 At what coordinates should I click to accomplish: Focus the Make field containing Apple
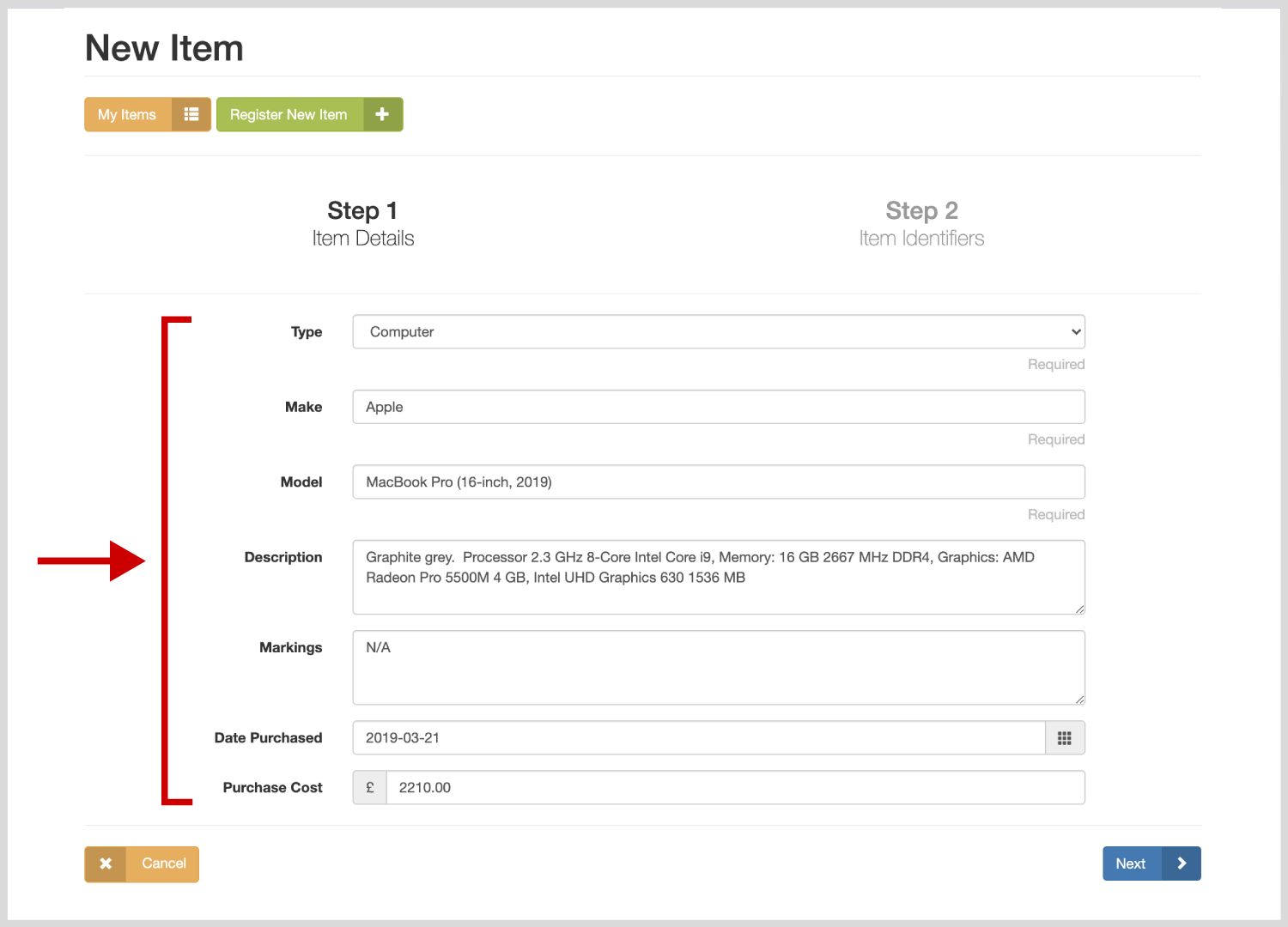(x=718, y=407)
